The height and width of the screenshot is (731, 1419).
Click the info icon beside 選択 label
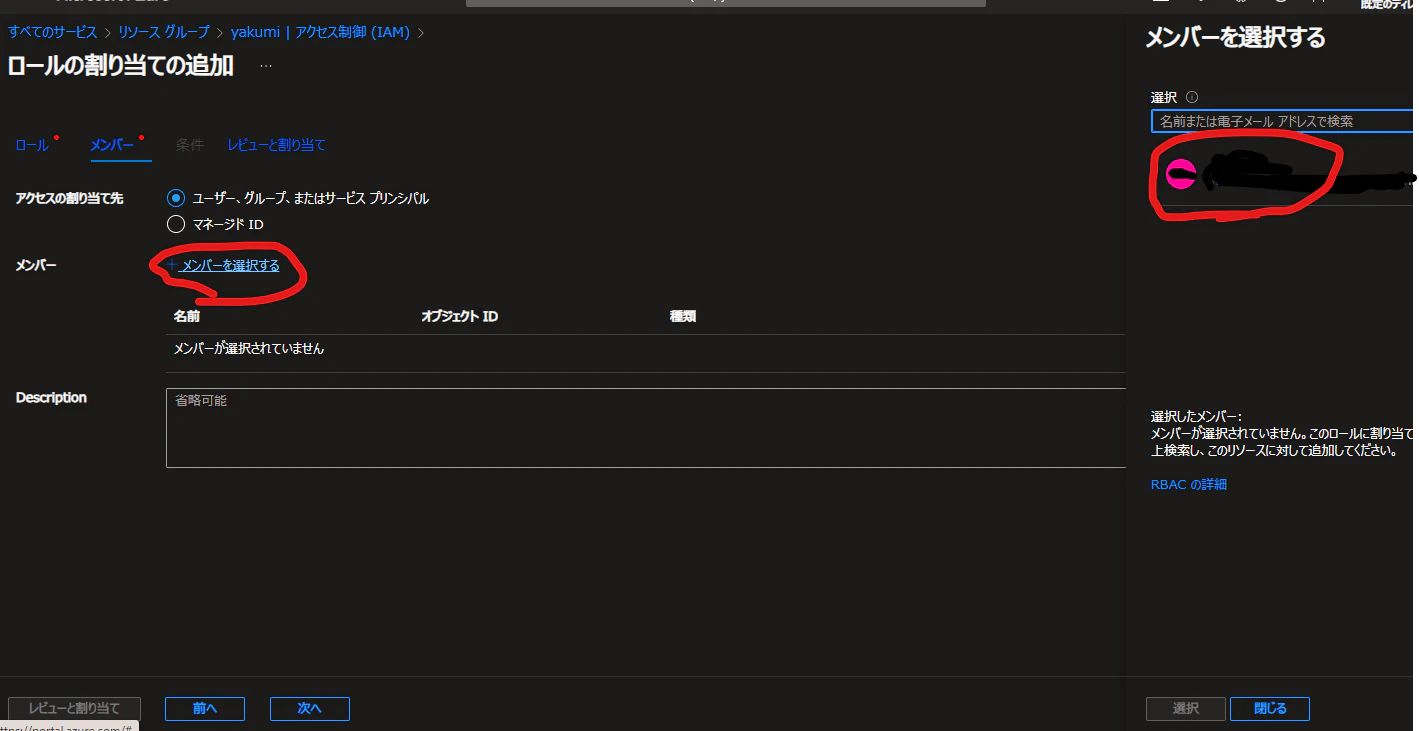(x=1192, y=97)
